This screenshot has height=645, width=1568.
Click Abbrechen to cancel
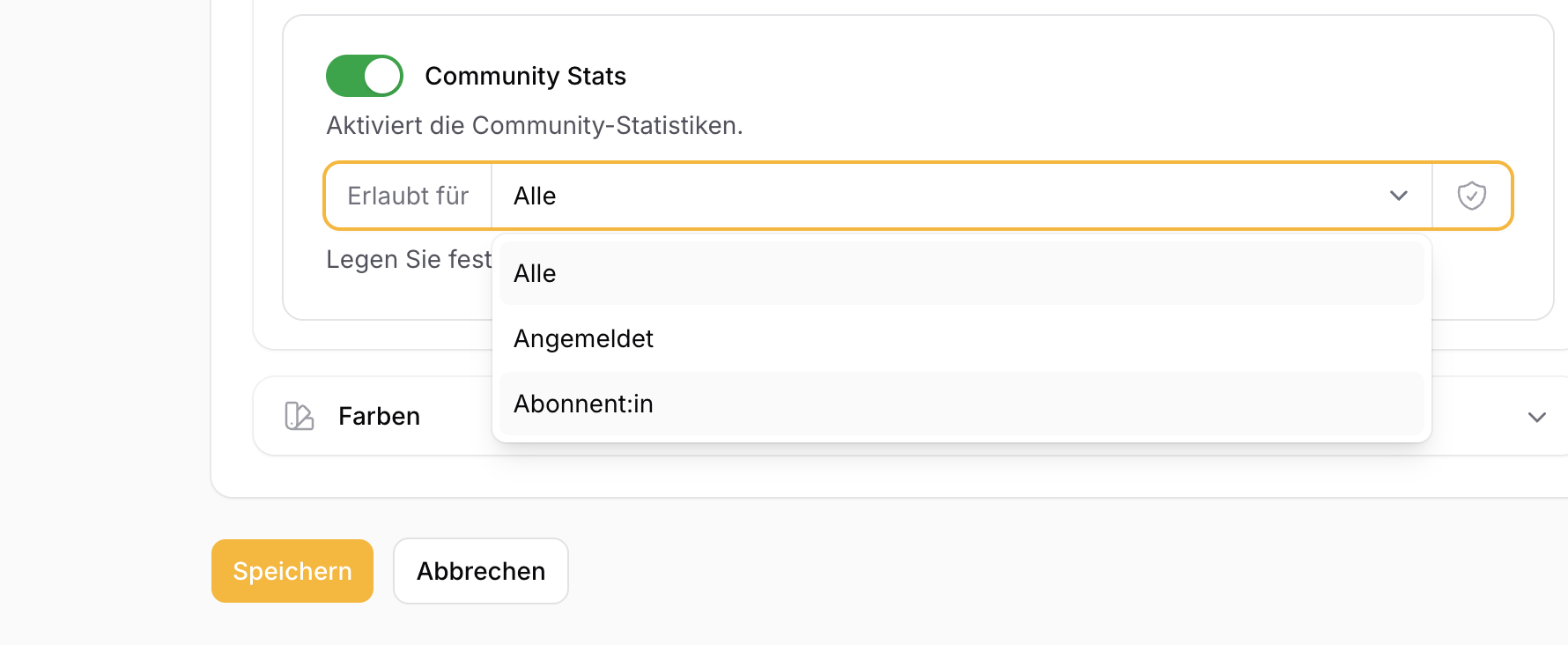pyautogui.click(x=480, y=571)
